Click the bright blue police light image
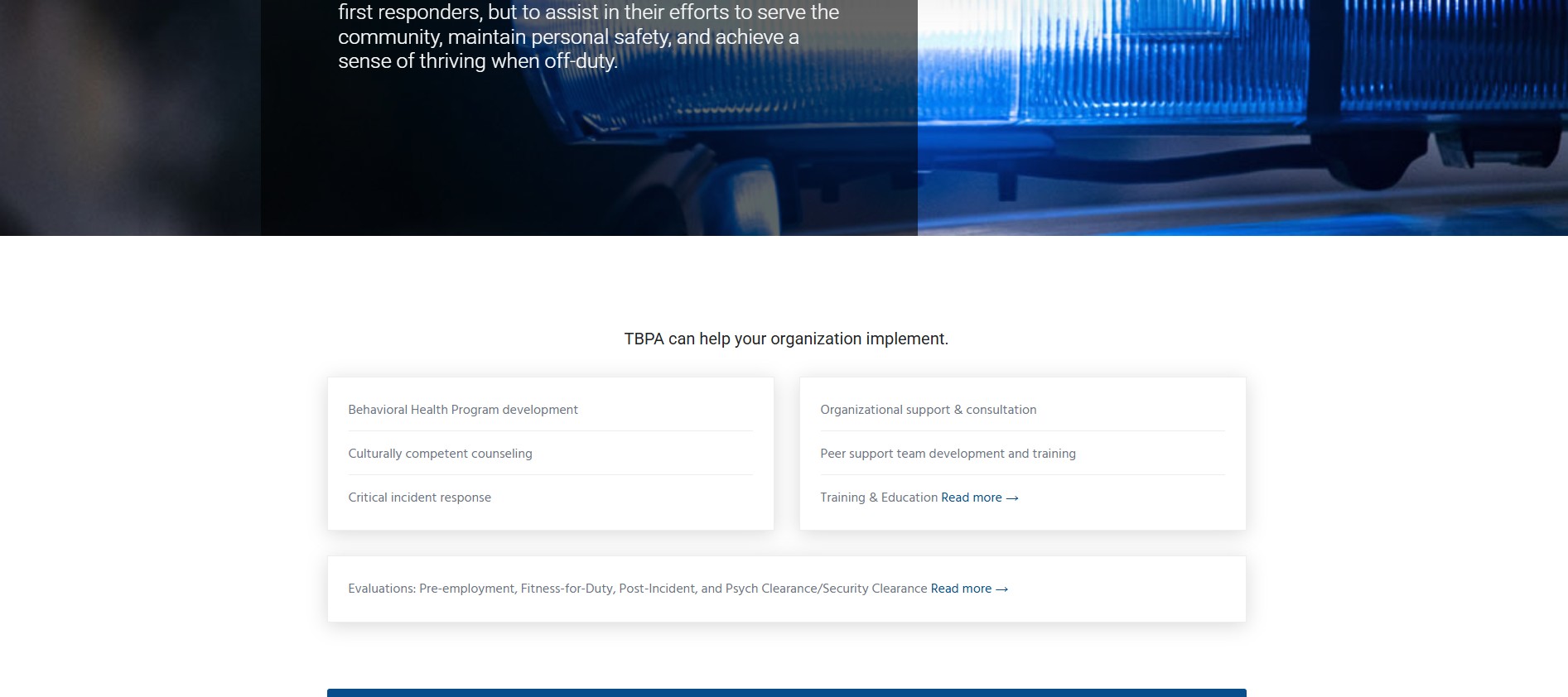 click(1242, 116)
